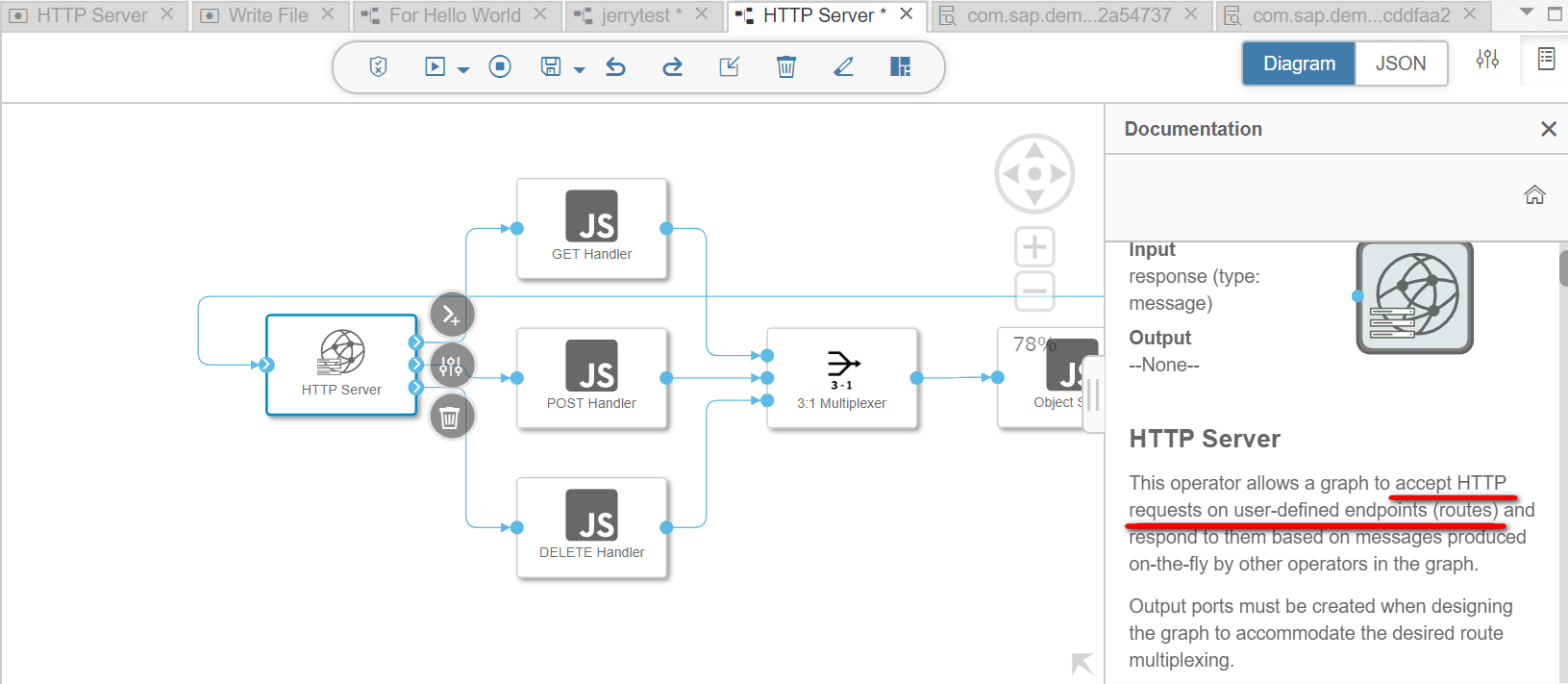This screenshot has height=684, width=1568.
Task: Select the POST Handler JS operator
Action: (592, 378)
